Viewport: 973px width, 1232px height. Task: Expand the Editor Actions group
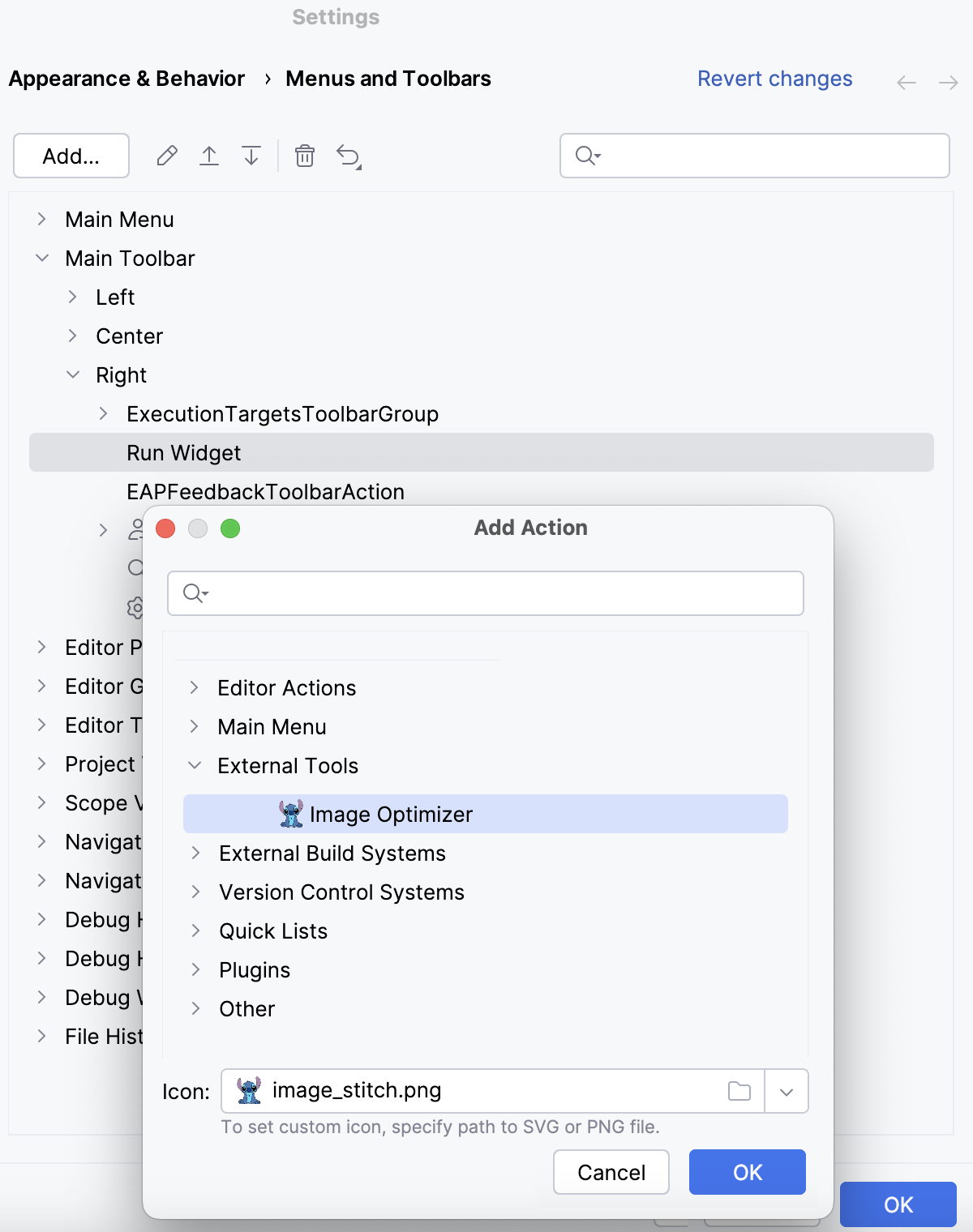(x=195, y=687)
